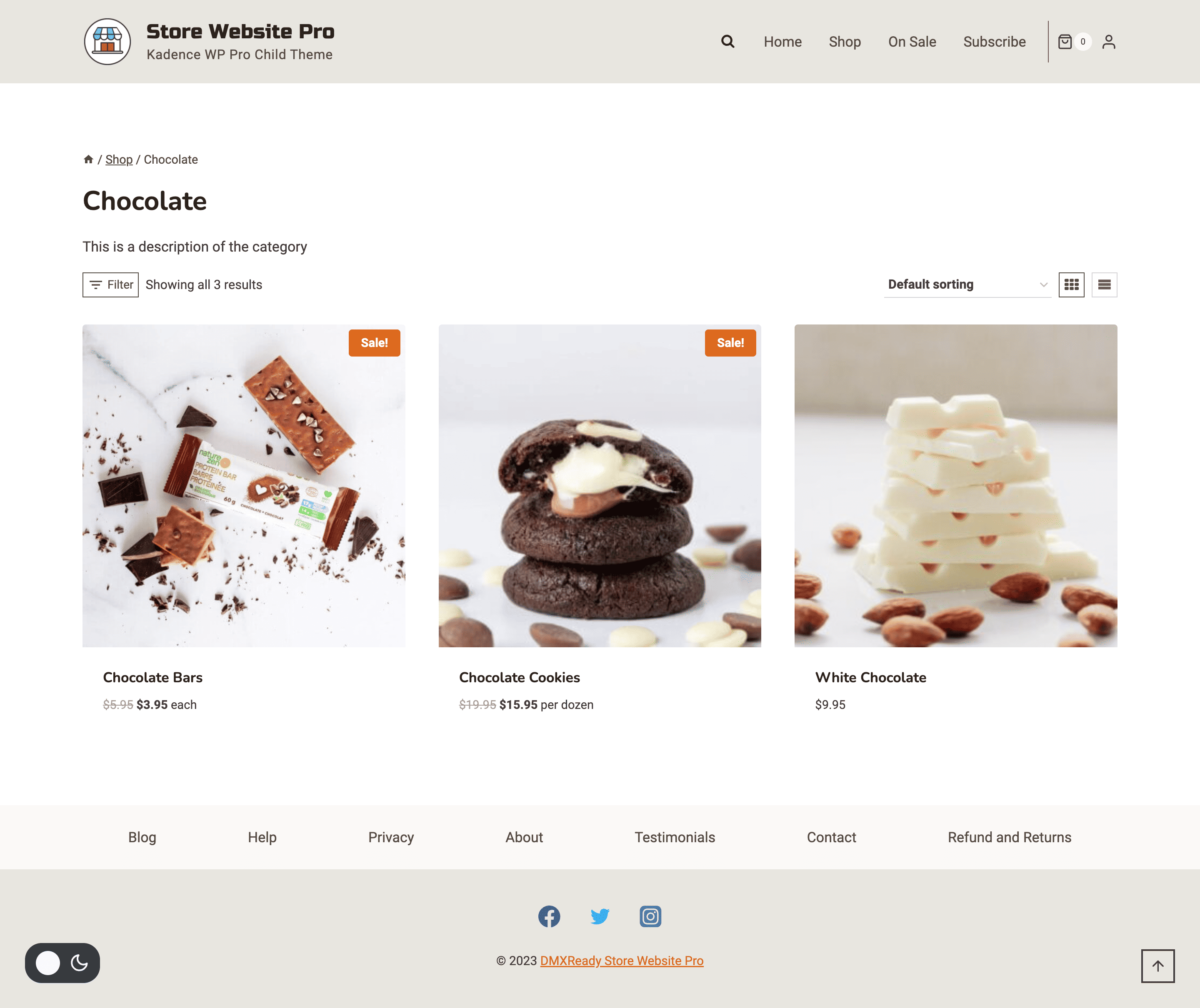Image resolution: width=1200 pixels, height=1008 pixels.
Task: Visit the Facebook social icon
Action: click(549, 916)
